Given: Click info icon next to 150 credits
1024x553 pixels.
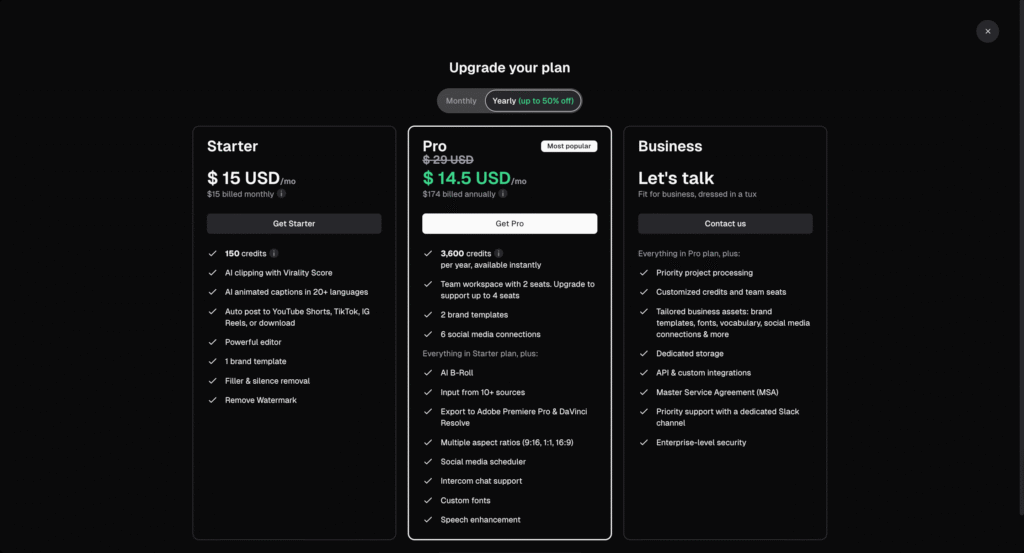Looking at the screenshot, I should [x=274, y=254].
